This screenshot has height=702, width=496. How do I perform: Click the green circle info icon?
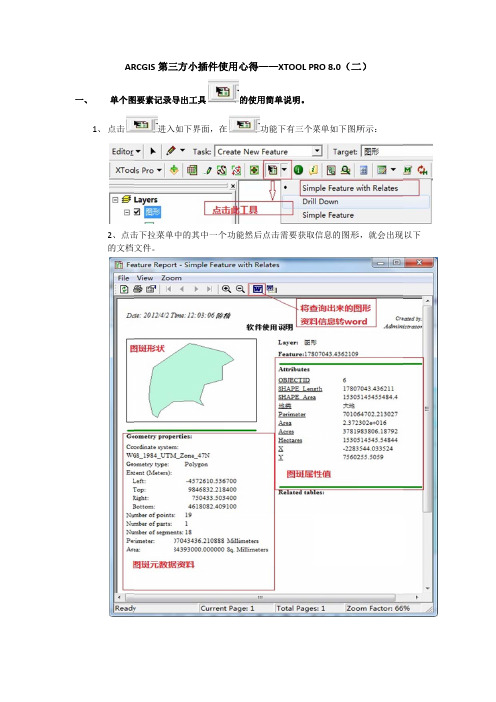(299, 170)
